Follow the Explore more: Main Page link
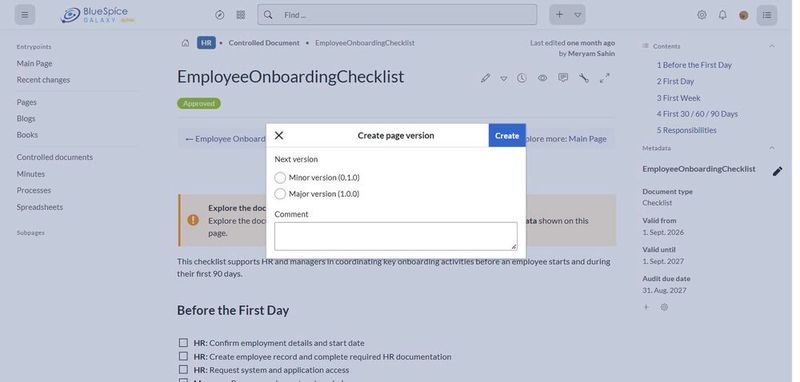 coord(566,139)
